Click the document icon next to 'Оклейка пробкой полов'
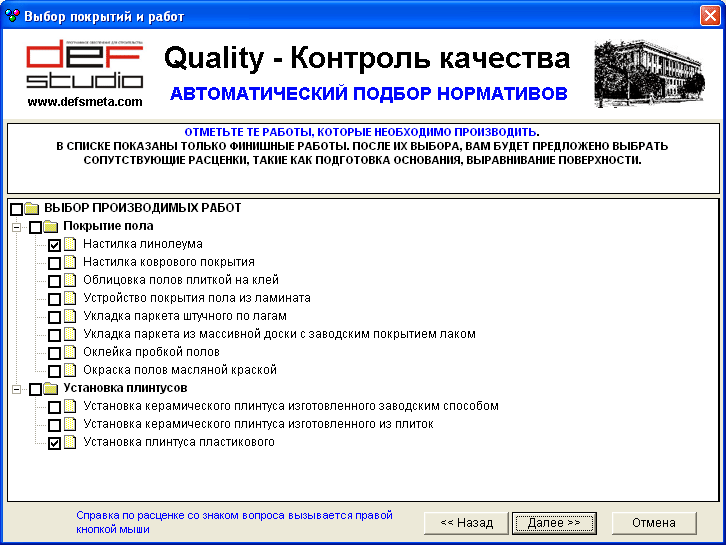The height and width of the screenshot is (545, 726). click(70, 353)
